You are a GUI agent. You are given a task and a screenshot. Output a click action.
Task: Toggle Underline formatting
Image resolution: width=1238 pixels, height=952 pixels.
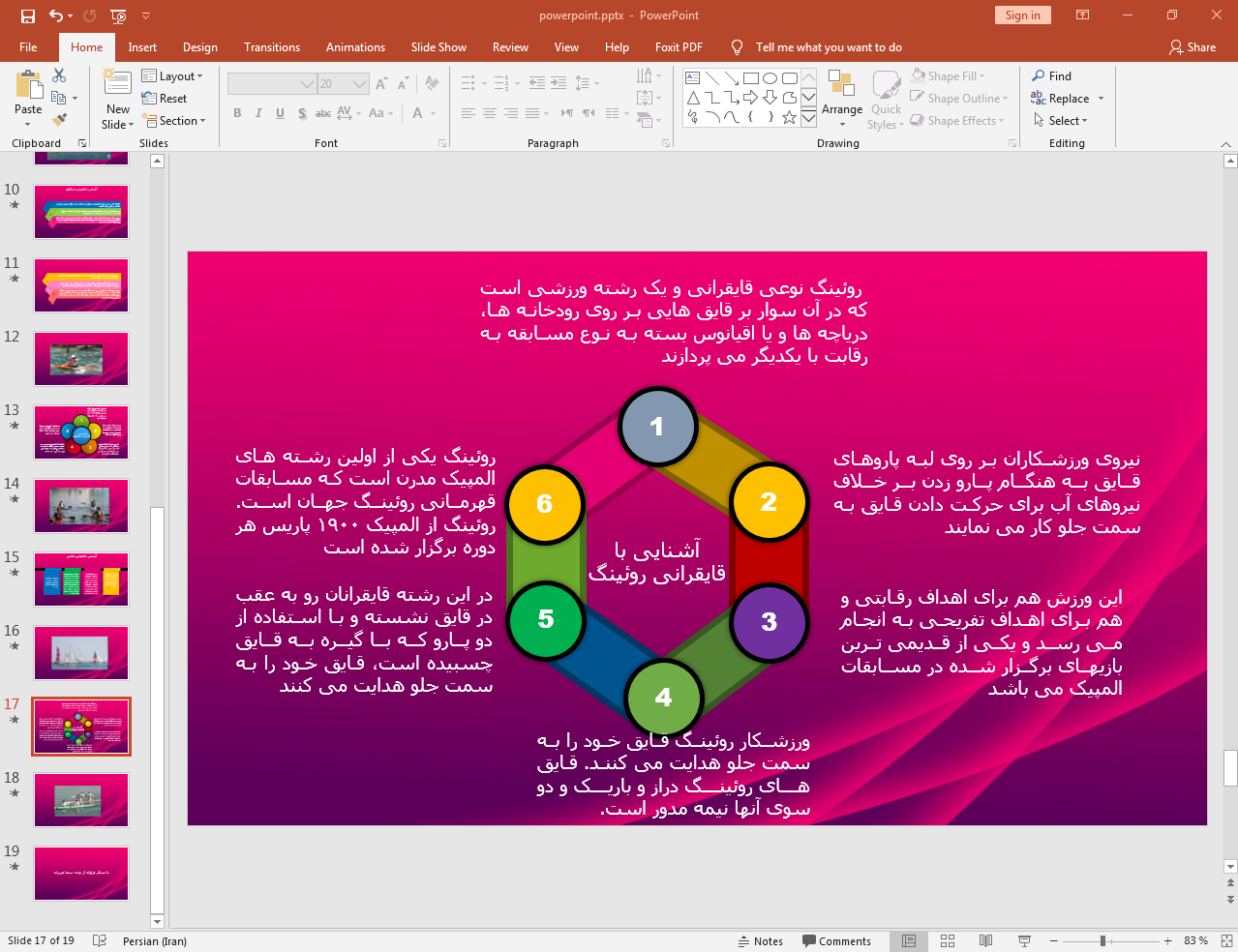tap(280, 113)
